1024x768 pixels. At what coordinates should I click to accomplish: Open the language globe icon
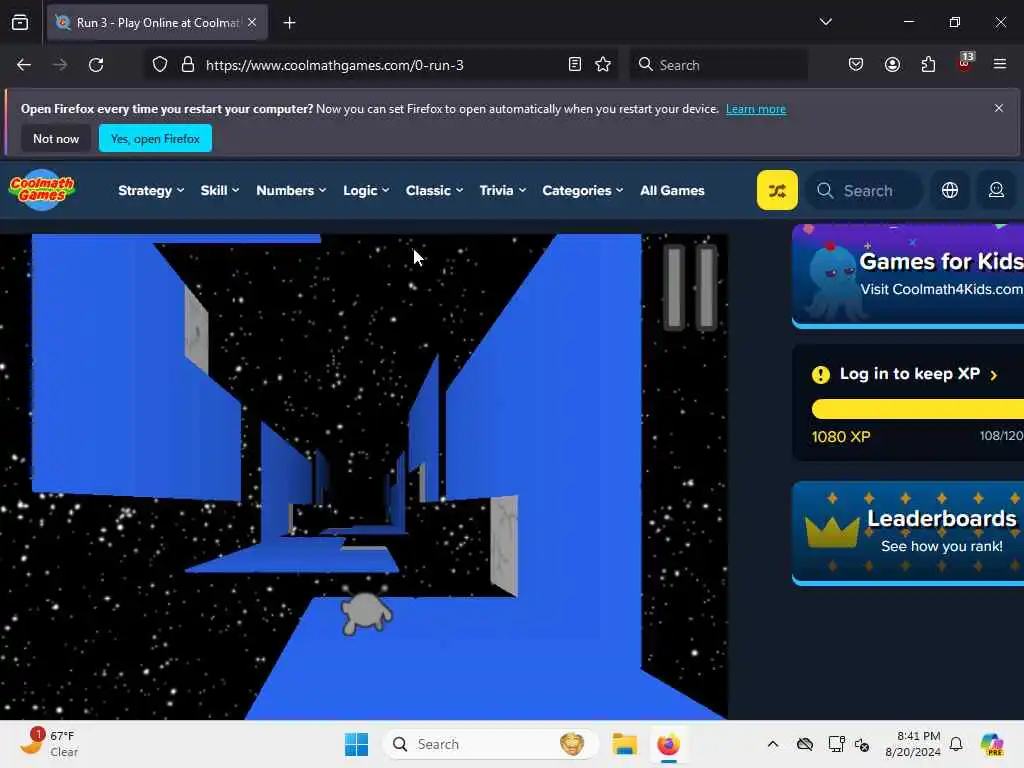coord(950,190)
